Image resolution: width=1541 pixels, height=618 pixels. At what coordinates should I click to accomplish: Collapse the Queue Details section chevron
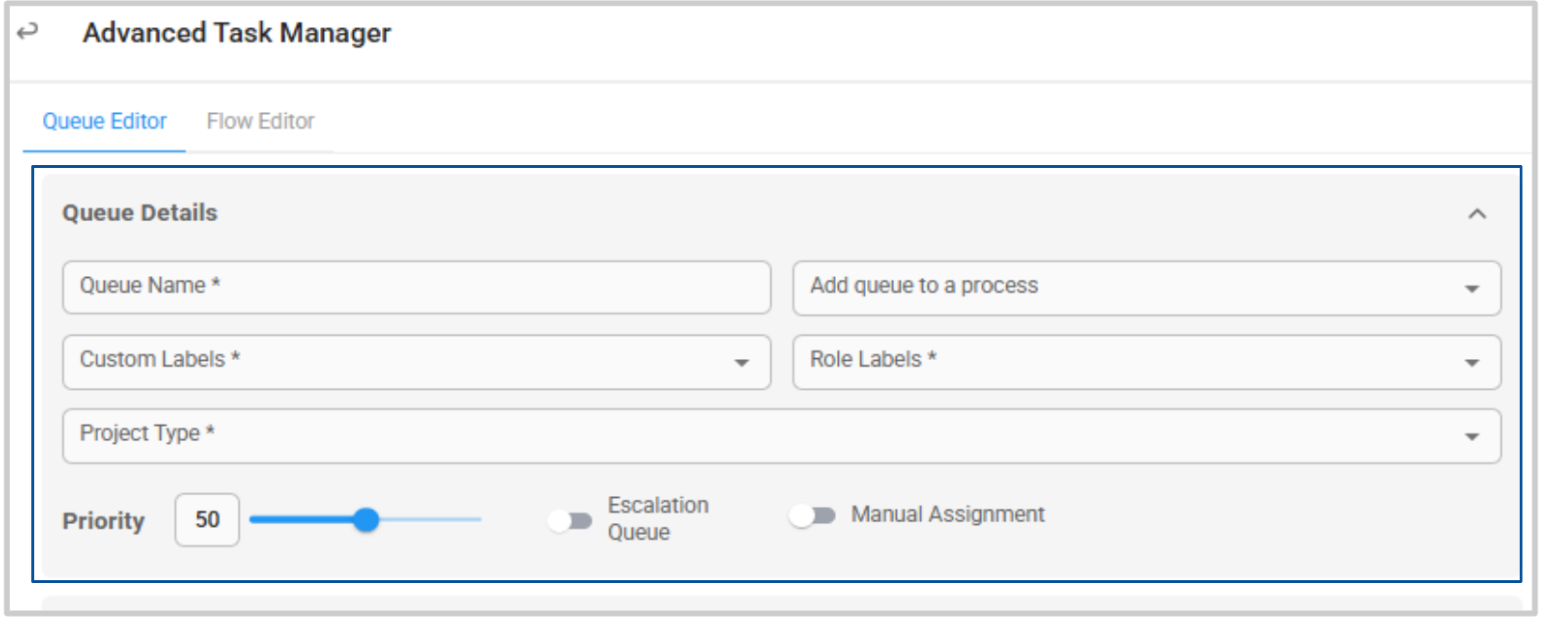1477,214
